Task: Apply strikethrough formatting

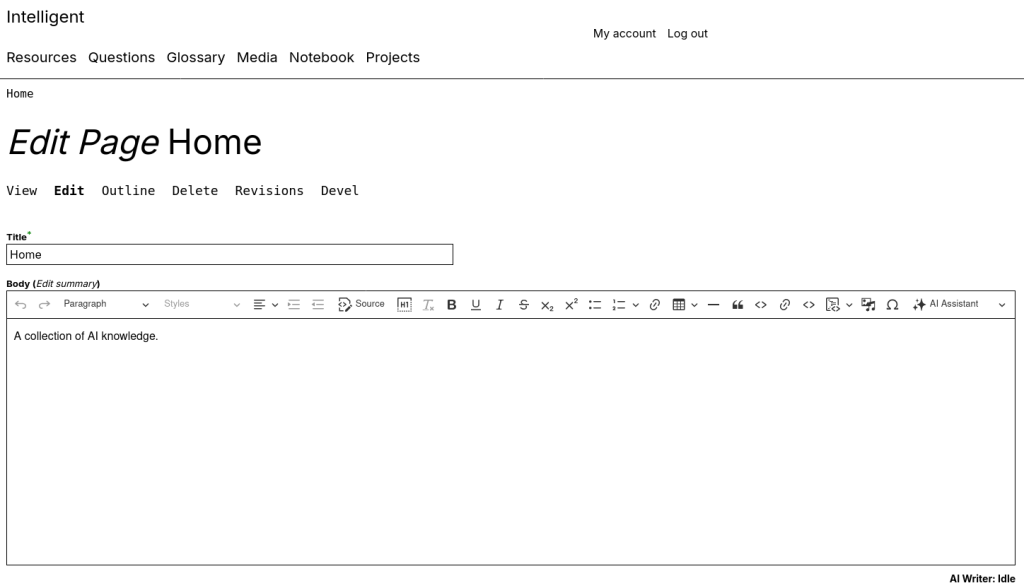Action: point(523,304)
